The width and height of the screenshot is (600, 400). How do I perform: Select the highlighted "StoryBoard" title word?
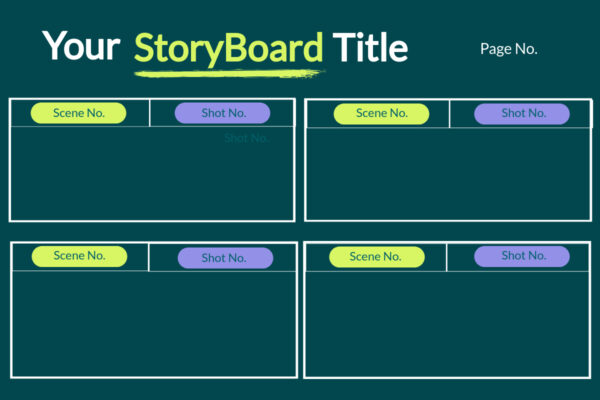point(228,47)
